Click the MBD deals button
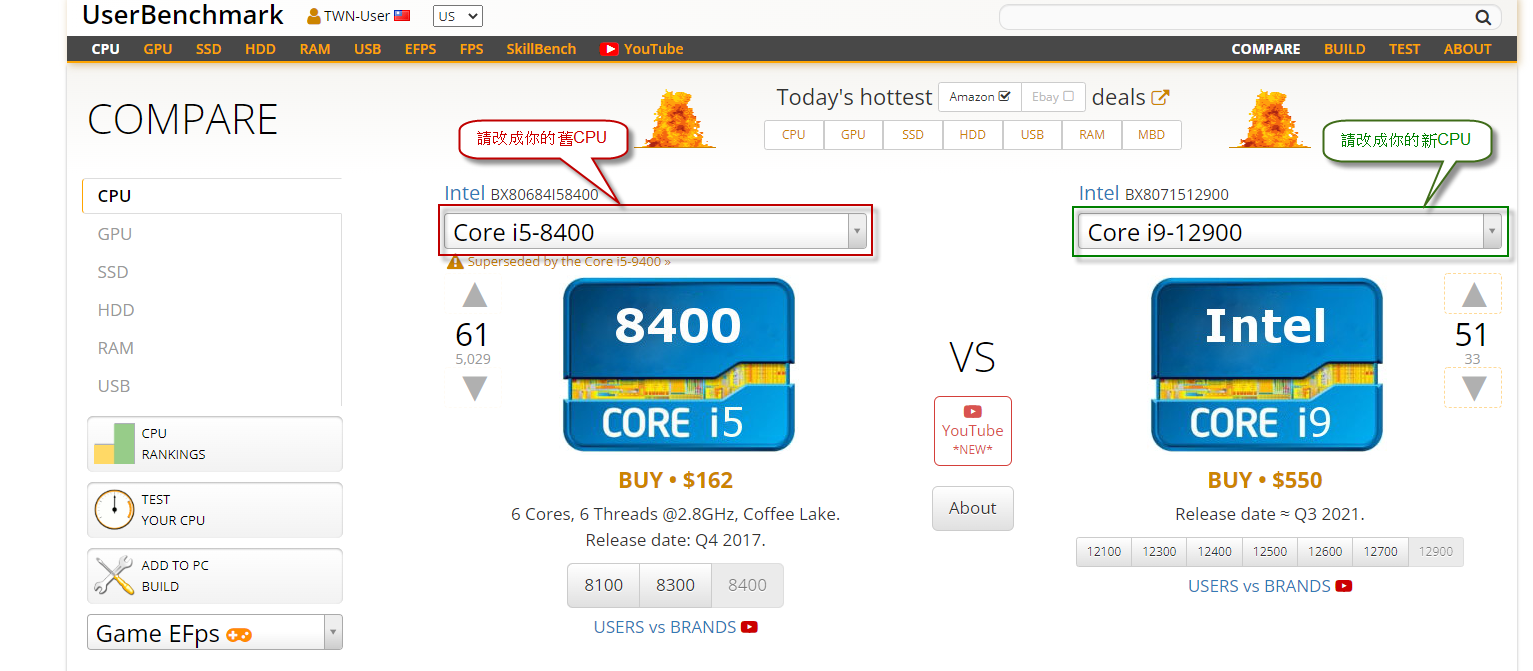Image resolution: width=1533 pixels, height=671 pixels. point(1151,135)
